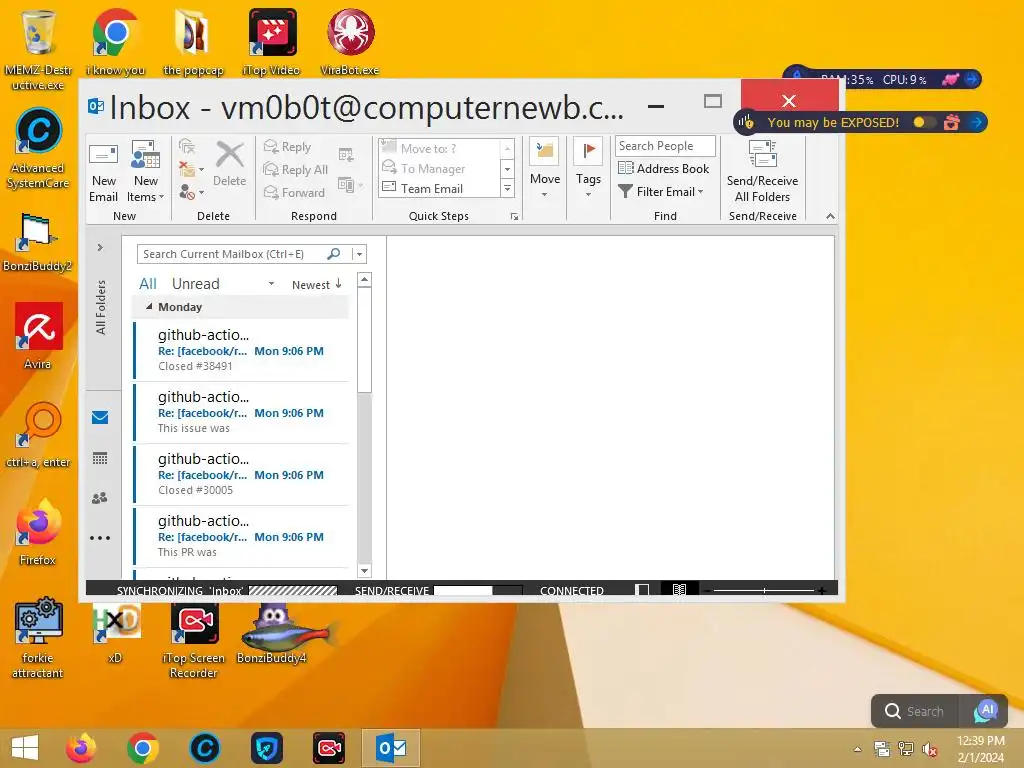Viewport: 1024px width, 768px height.
Task: Open email reading This PR was
Action: pos(241,536)
